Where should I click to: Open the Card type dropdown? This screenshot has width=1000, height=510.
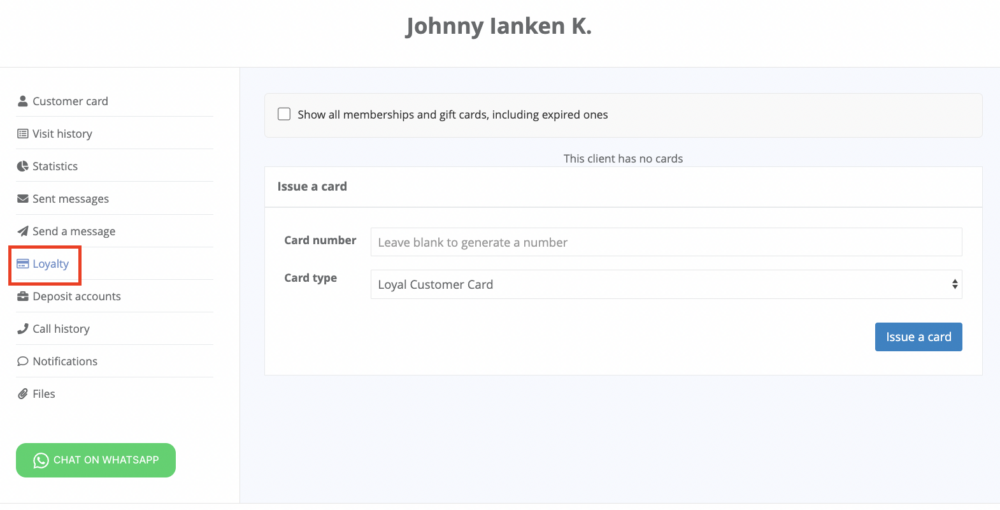[x=666, y=284]
